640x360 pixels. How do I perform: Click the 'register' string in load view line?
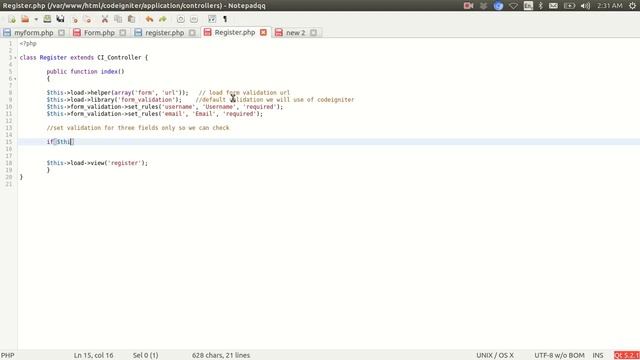point(124,163)
